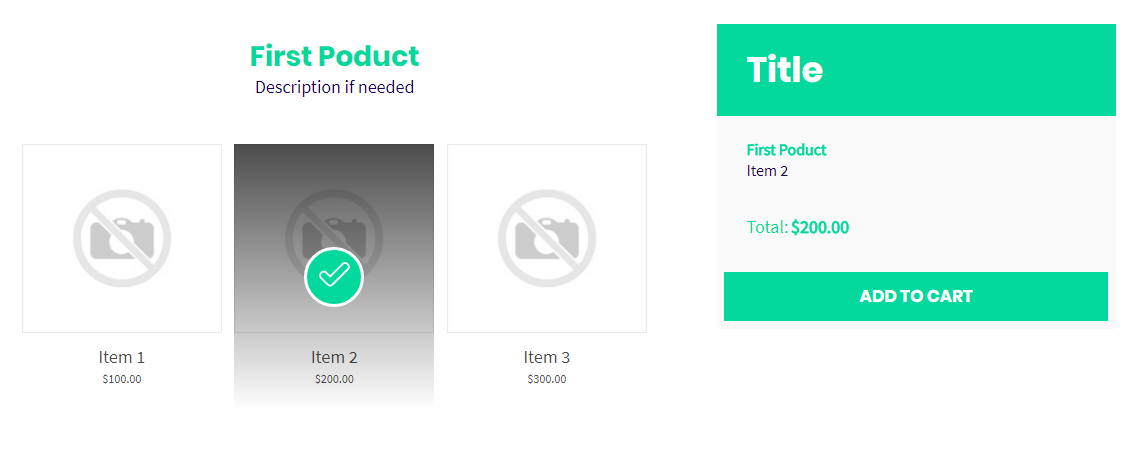This screenshot has width=1141, height=457.
Task: Deselect the highlighted Item 2 card
Action: click(334, 277)
